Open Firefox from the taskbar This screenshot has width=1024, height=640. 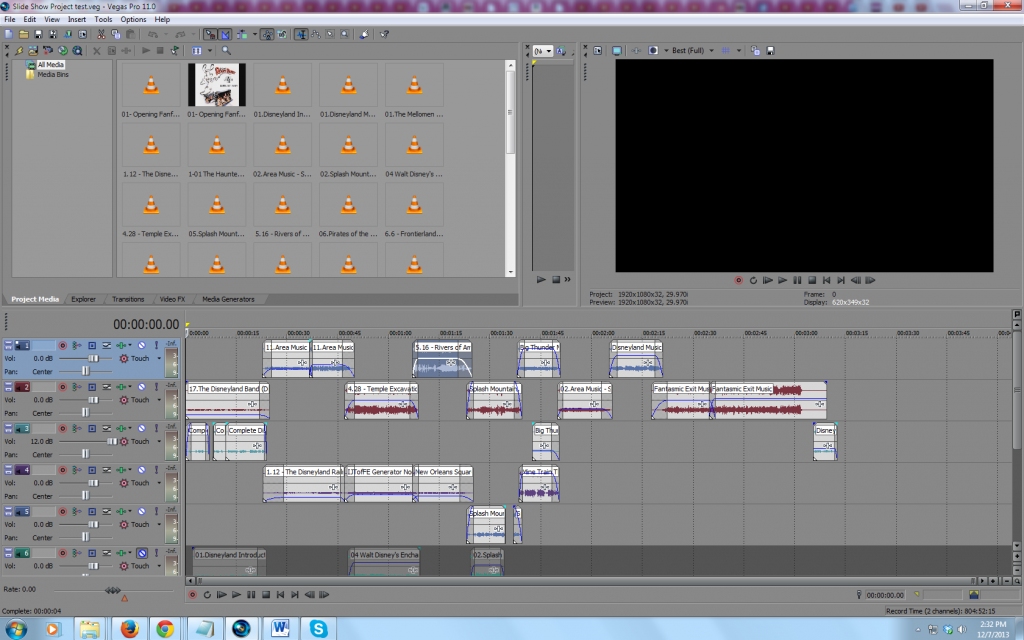tap(129, 629)
